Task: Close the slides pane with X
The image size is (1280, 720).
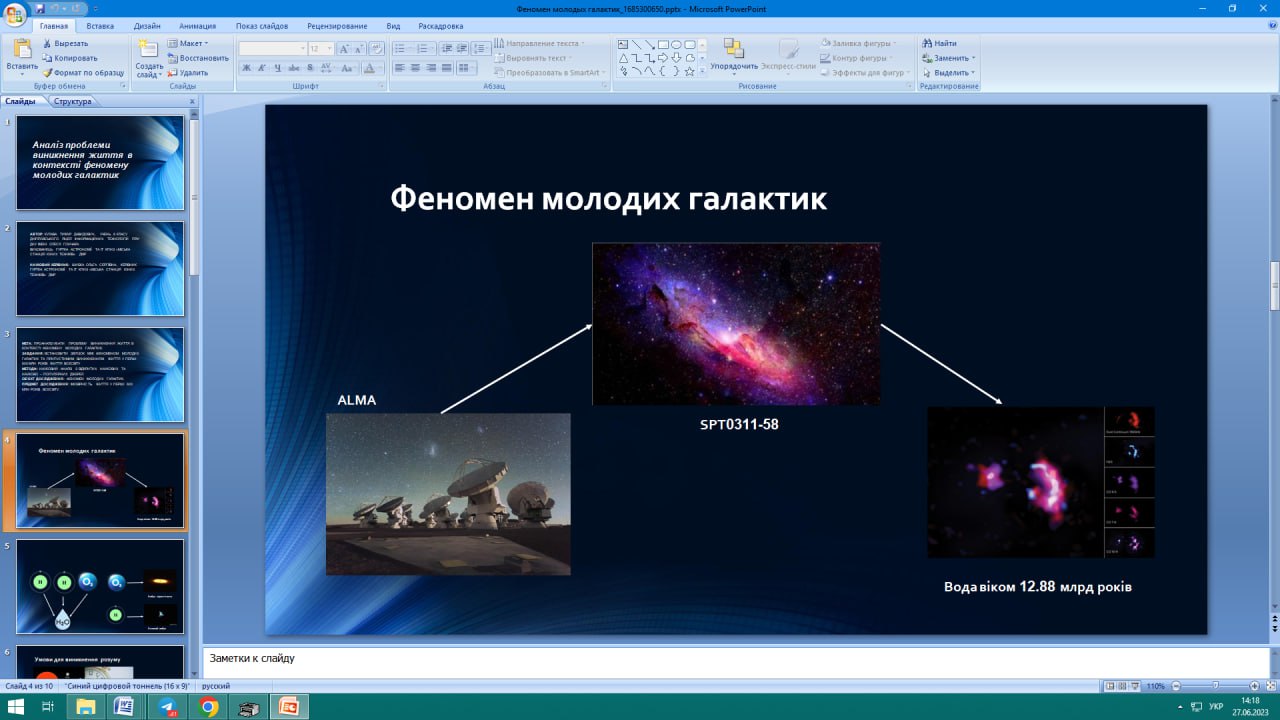Action: [192, 101]
